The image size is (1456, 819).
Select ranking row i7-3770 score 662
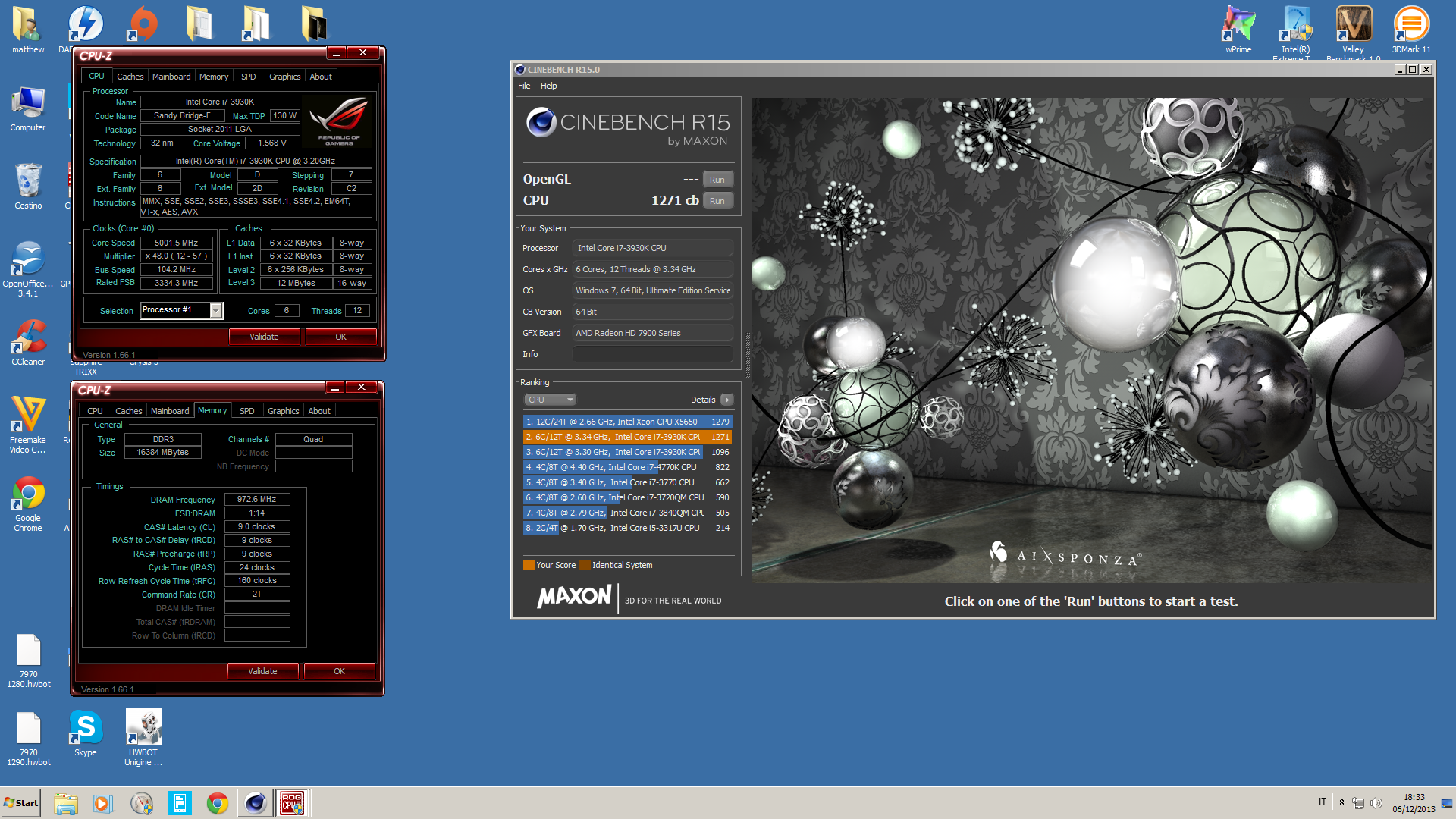(628, 482)
